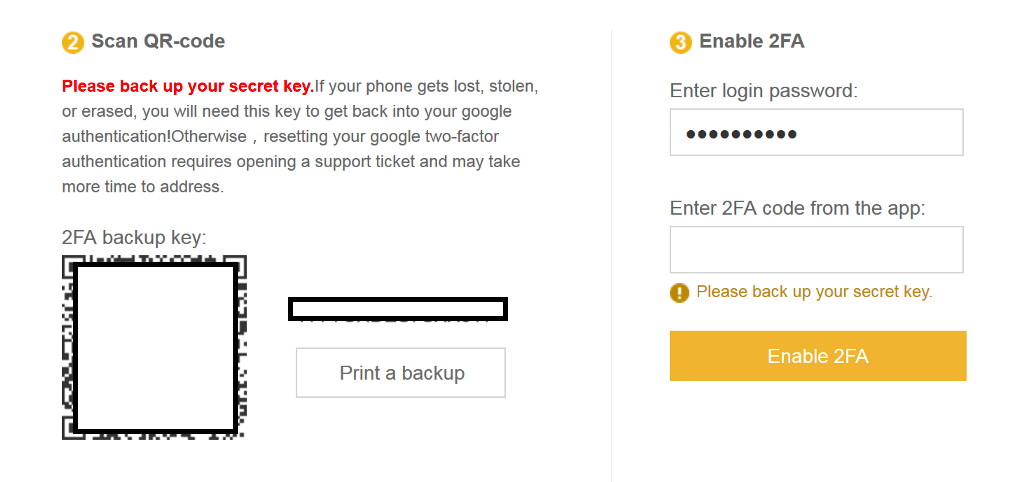1022x482 pixels.
Task: Click the 2FA QR code image
Action: tap(154, 347)
